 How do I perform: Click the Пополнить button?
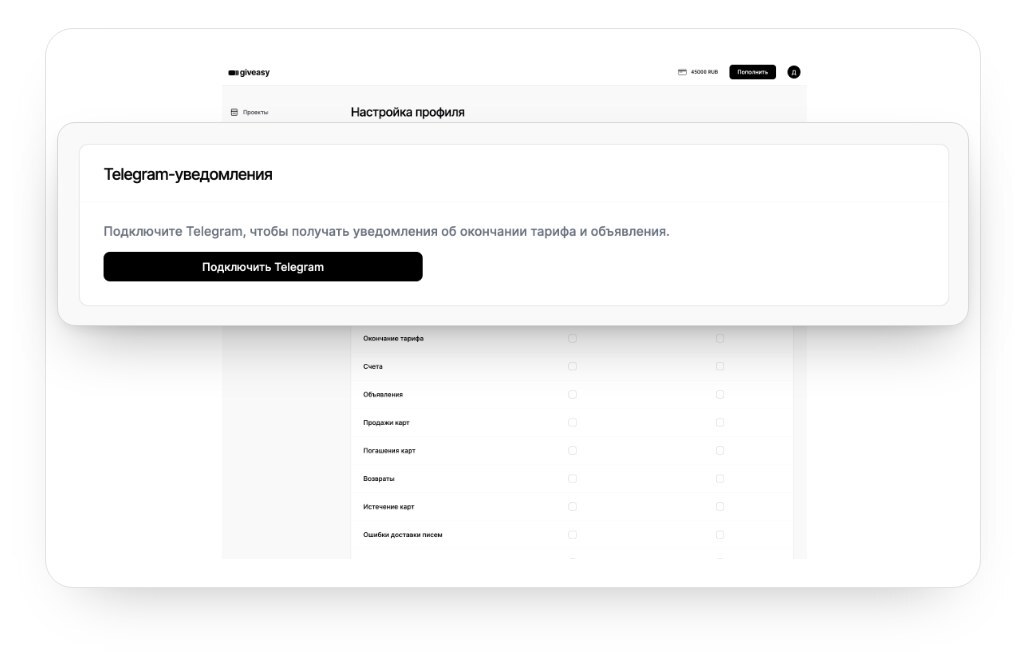pyautogui.click(x=752, y=72)
